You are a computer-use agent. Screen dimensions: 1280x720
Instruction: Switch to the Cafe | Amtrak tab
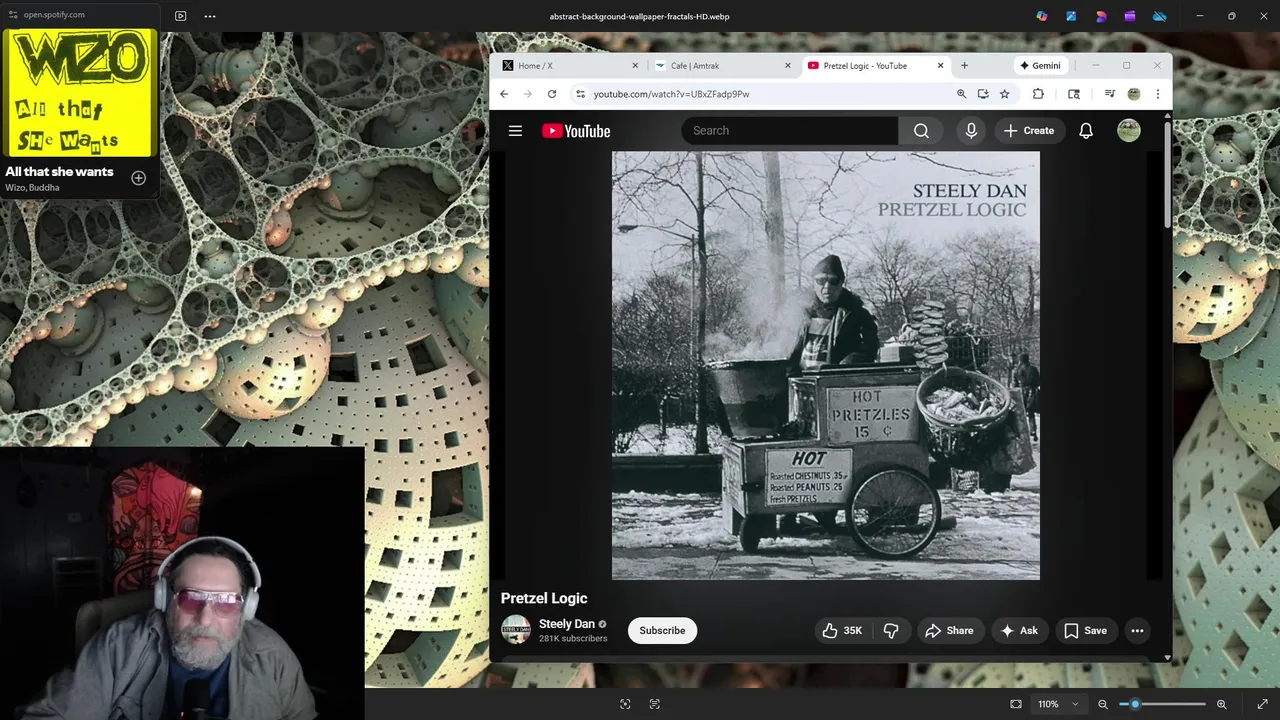click(x=722, y=66)
